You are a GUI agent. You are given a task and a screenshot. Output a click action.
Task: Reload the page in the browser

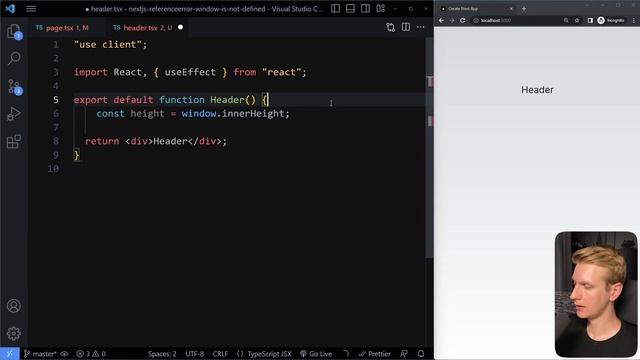tap(462, 20)
